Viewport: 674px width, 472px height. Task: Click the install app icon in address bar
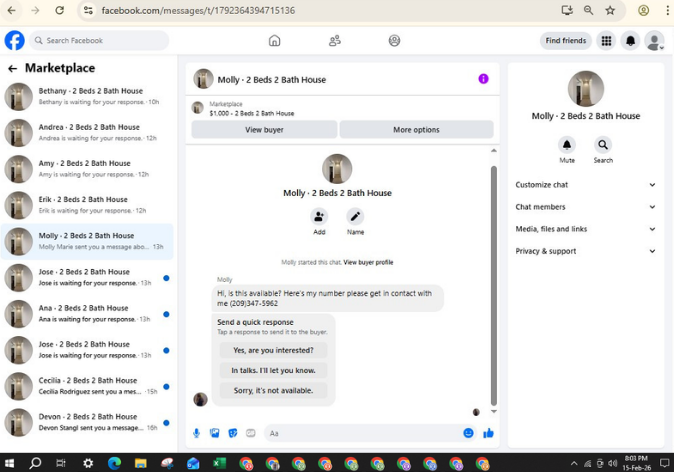[x=567, y=10]
